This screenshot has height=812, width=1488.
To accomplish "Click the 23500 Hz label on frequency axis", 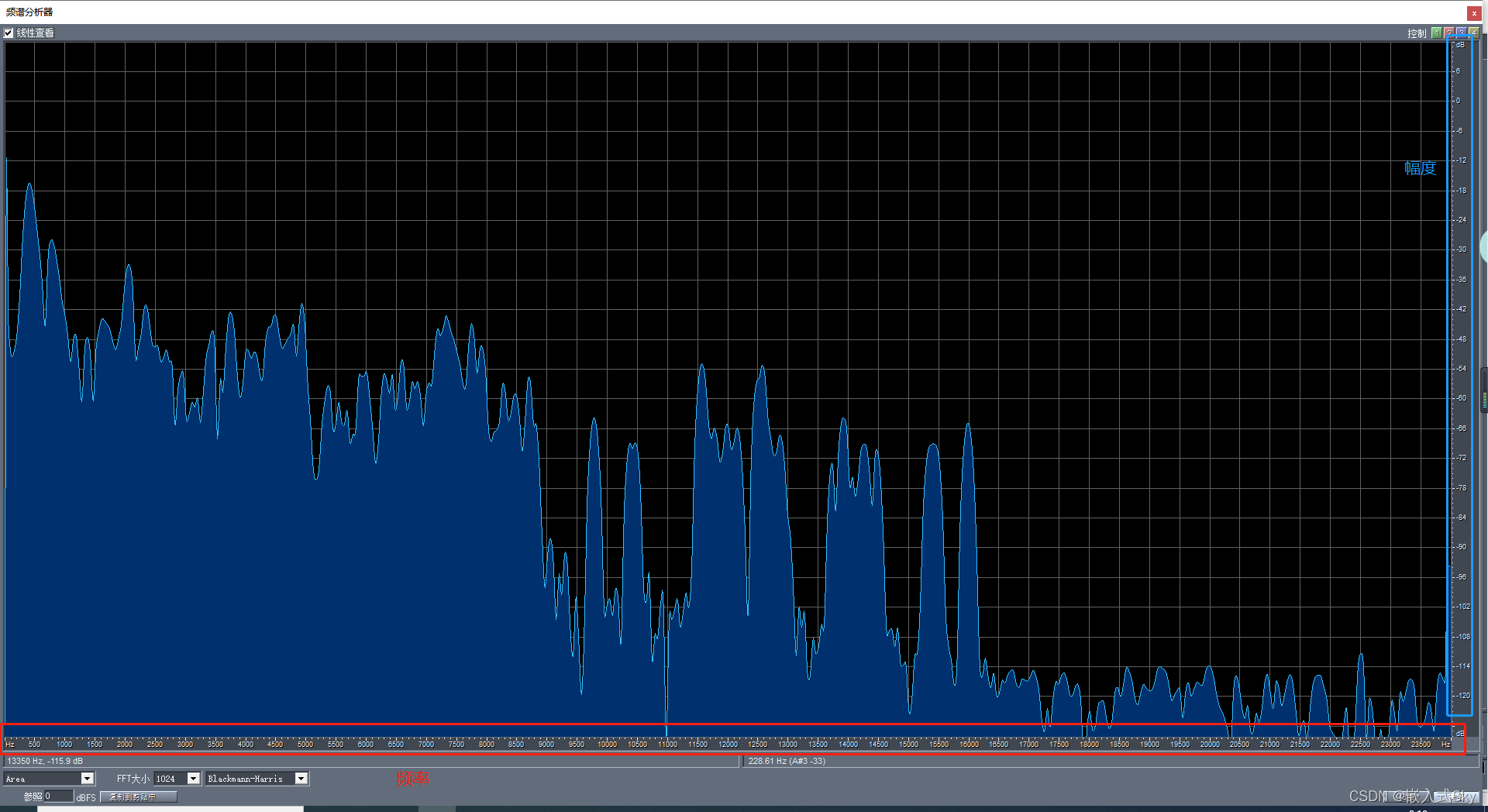I will (x=1421, y=744).
